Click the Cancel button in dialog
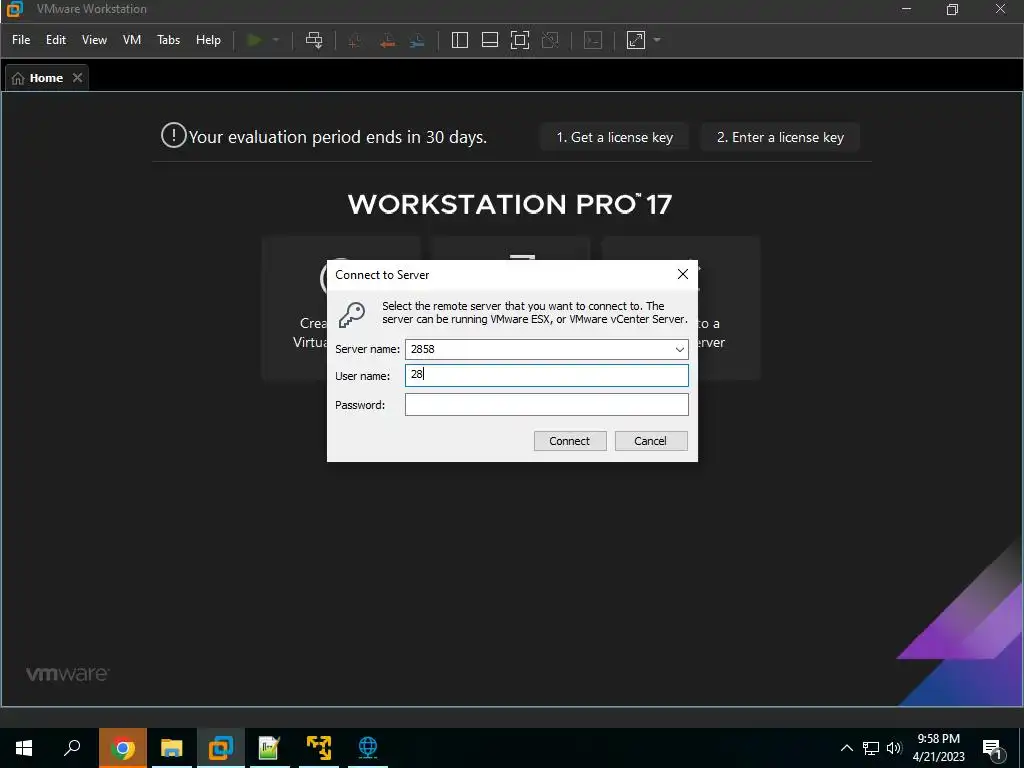The width and height of the screenshot is (1024, 768). (651, 441)
